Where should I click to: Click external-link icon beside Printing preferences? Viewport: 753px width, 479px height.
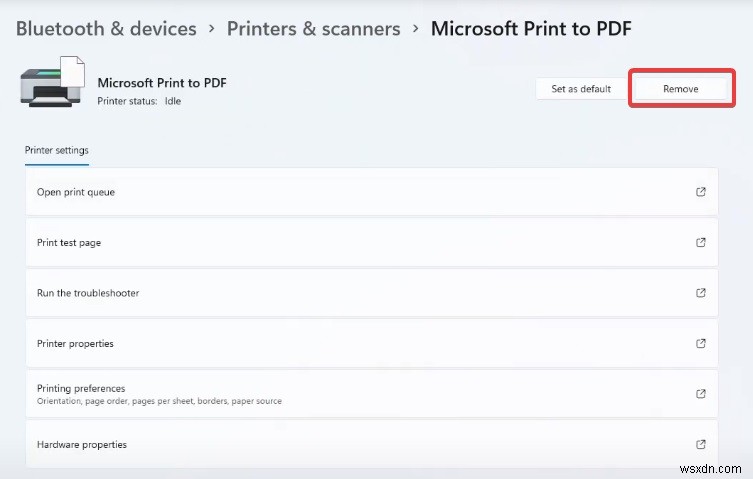pyautogui.click(x=700, y=394)
